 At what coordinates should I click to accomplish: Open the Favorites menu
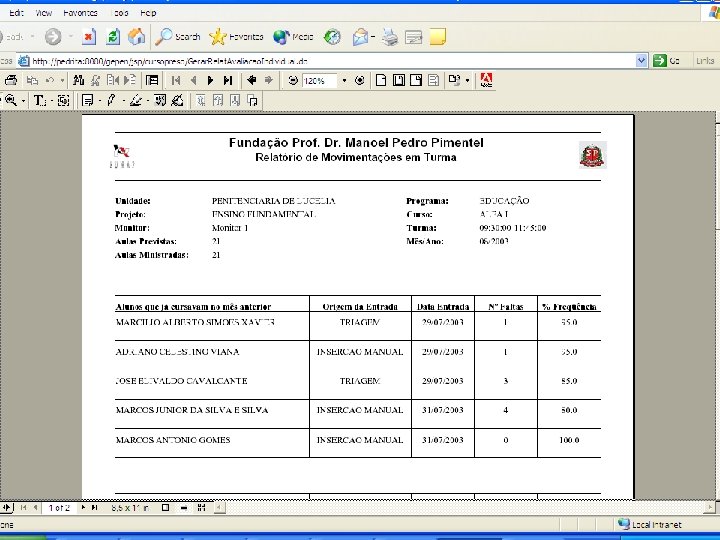[x=80, y=13]
